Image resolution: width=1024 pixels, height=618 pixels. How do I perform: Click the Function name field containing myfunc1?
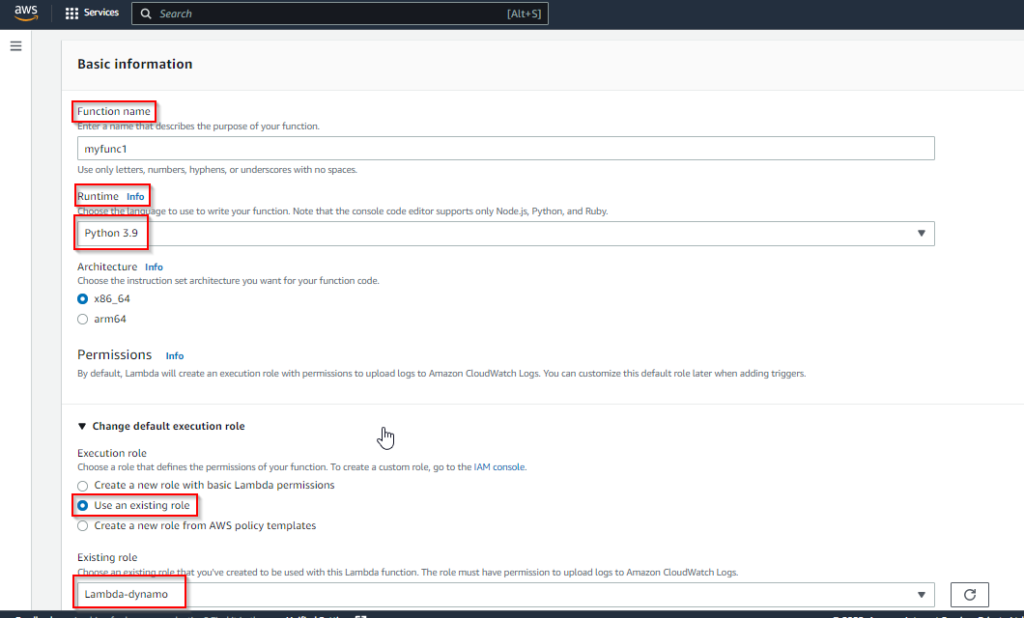505,149
